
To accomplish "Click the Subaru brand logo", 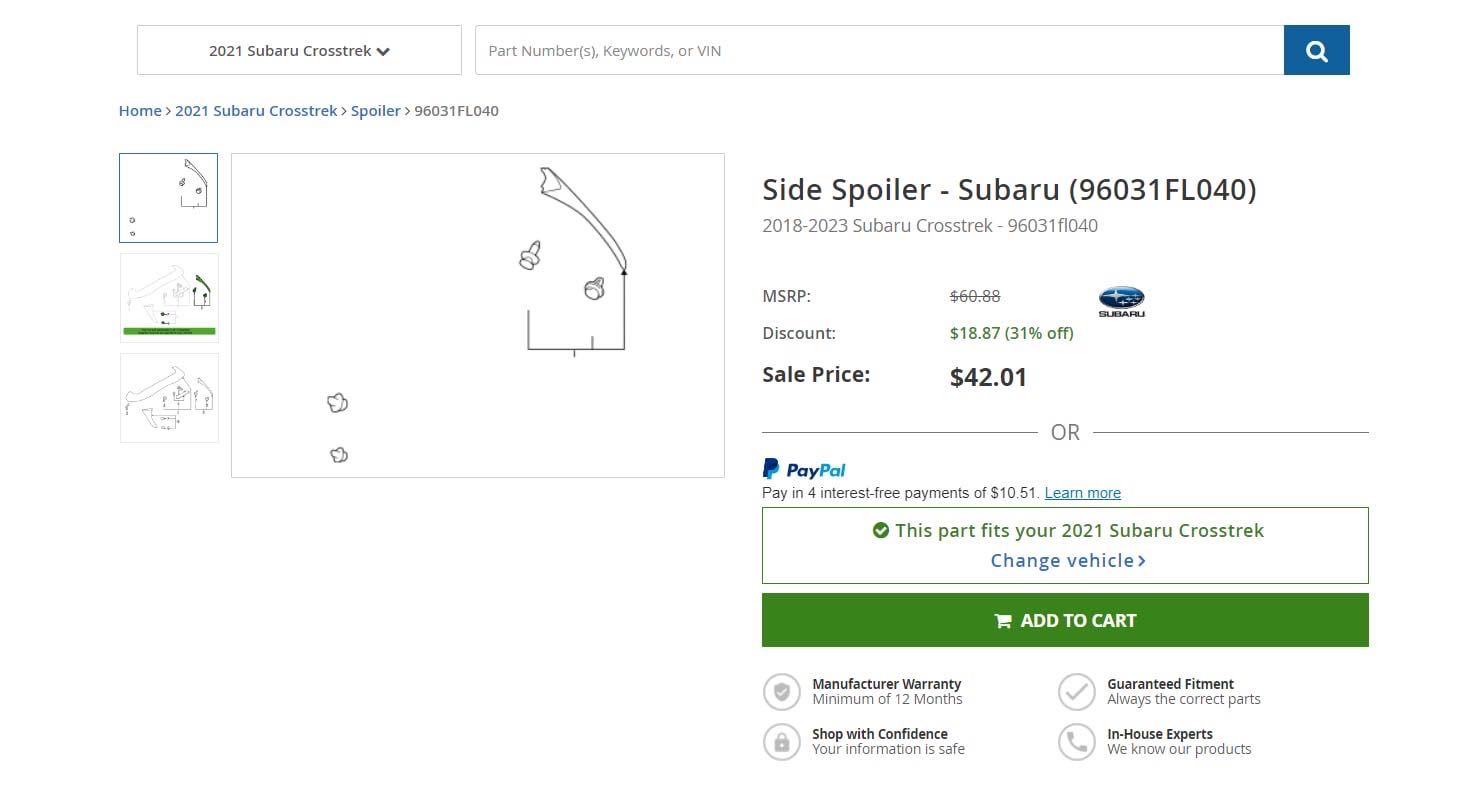I will pyautogui.click(x=1122, y=301).
